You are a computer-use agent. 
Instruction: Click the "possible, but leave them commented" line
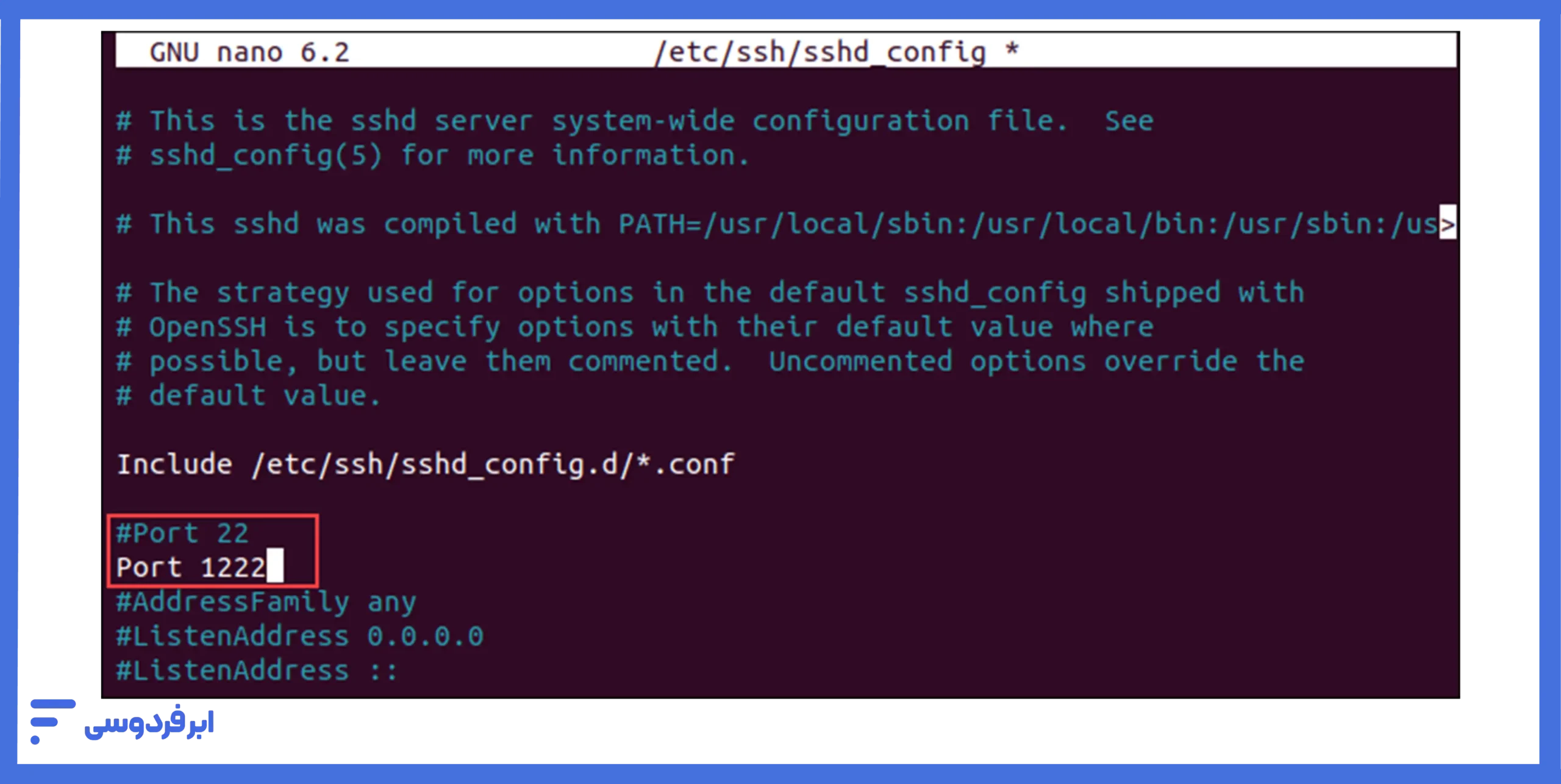coord(710,362)
